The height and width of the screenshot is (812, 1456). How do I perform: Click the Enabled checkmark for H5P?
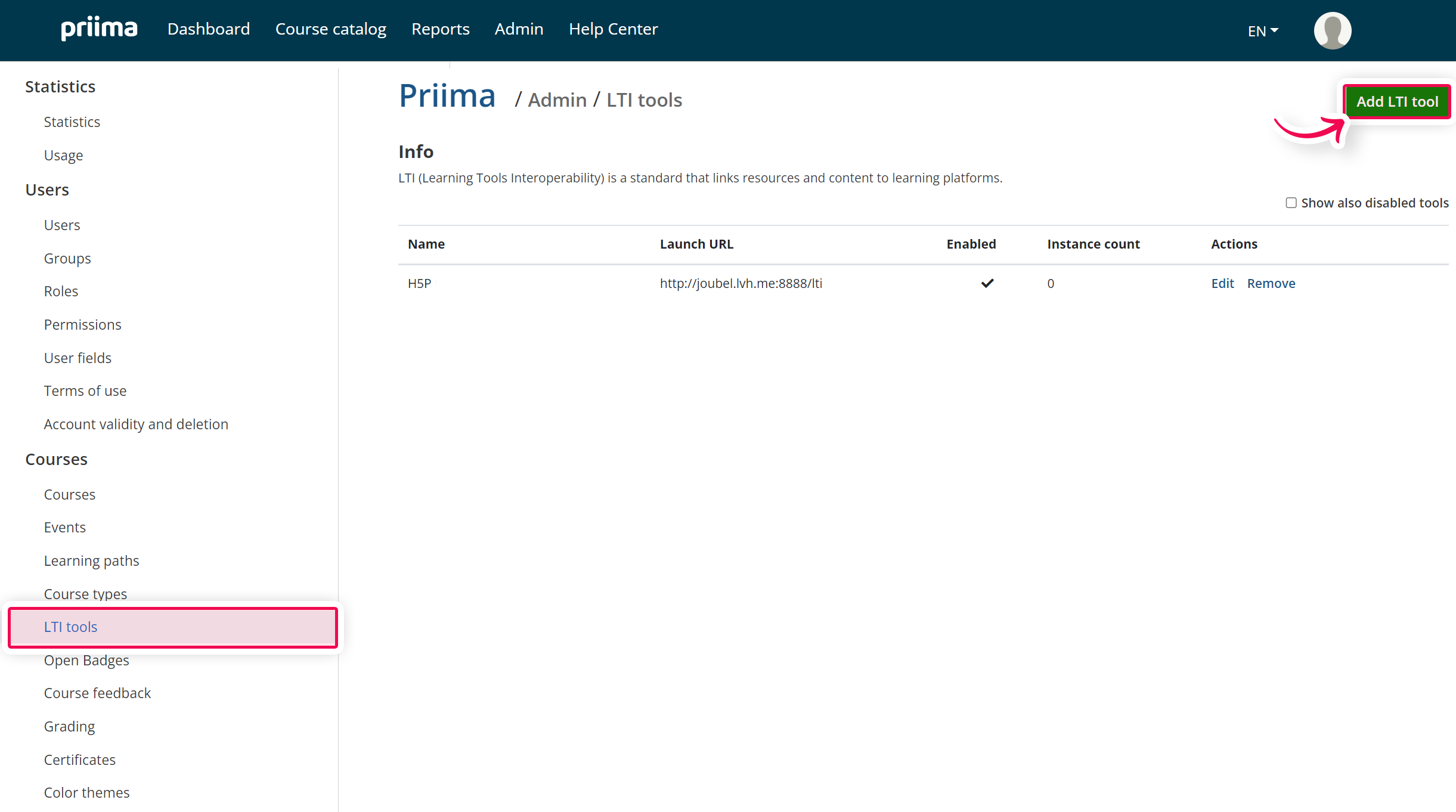(987, 283)
